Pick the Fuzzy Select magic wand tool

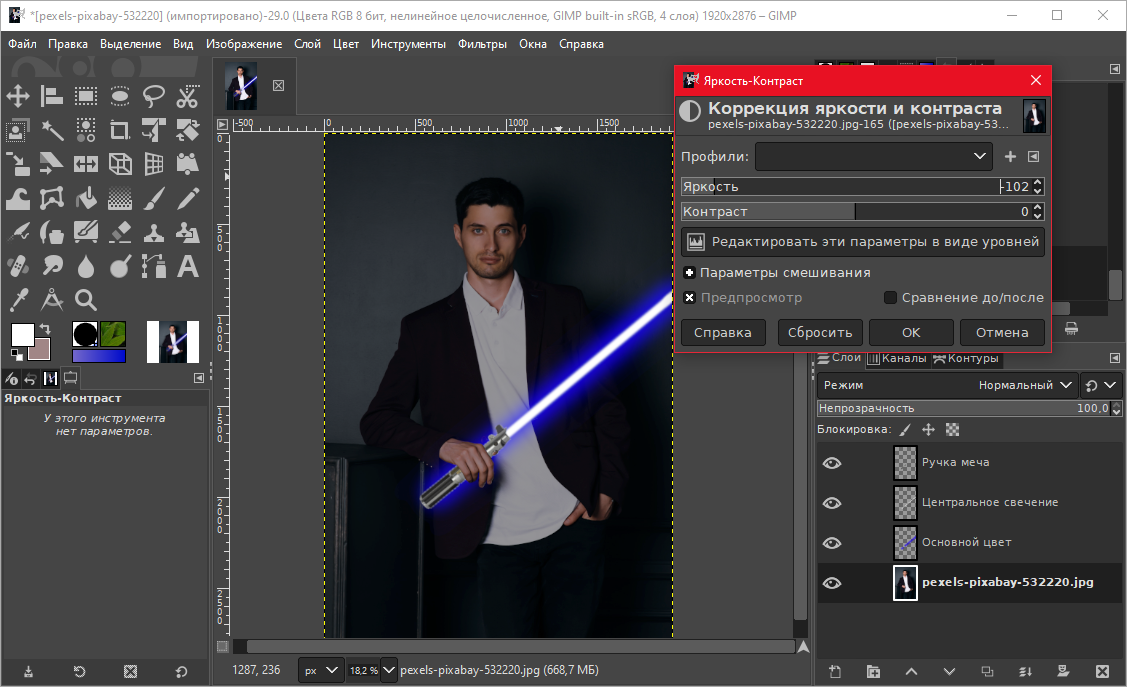[x=51, y=130]
